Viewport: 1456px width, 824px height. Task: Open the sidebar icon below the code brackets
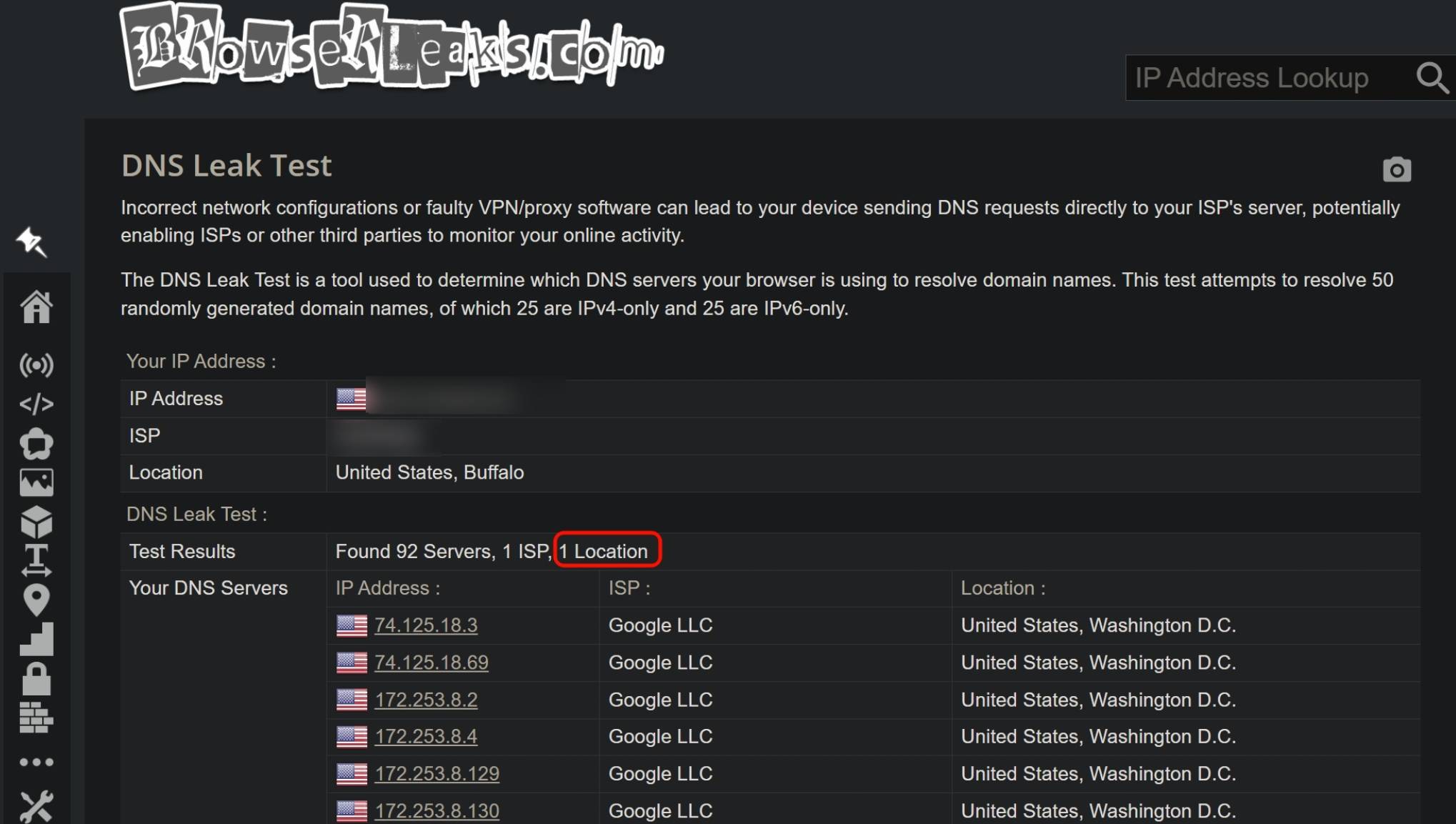point(36,444)
